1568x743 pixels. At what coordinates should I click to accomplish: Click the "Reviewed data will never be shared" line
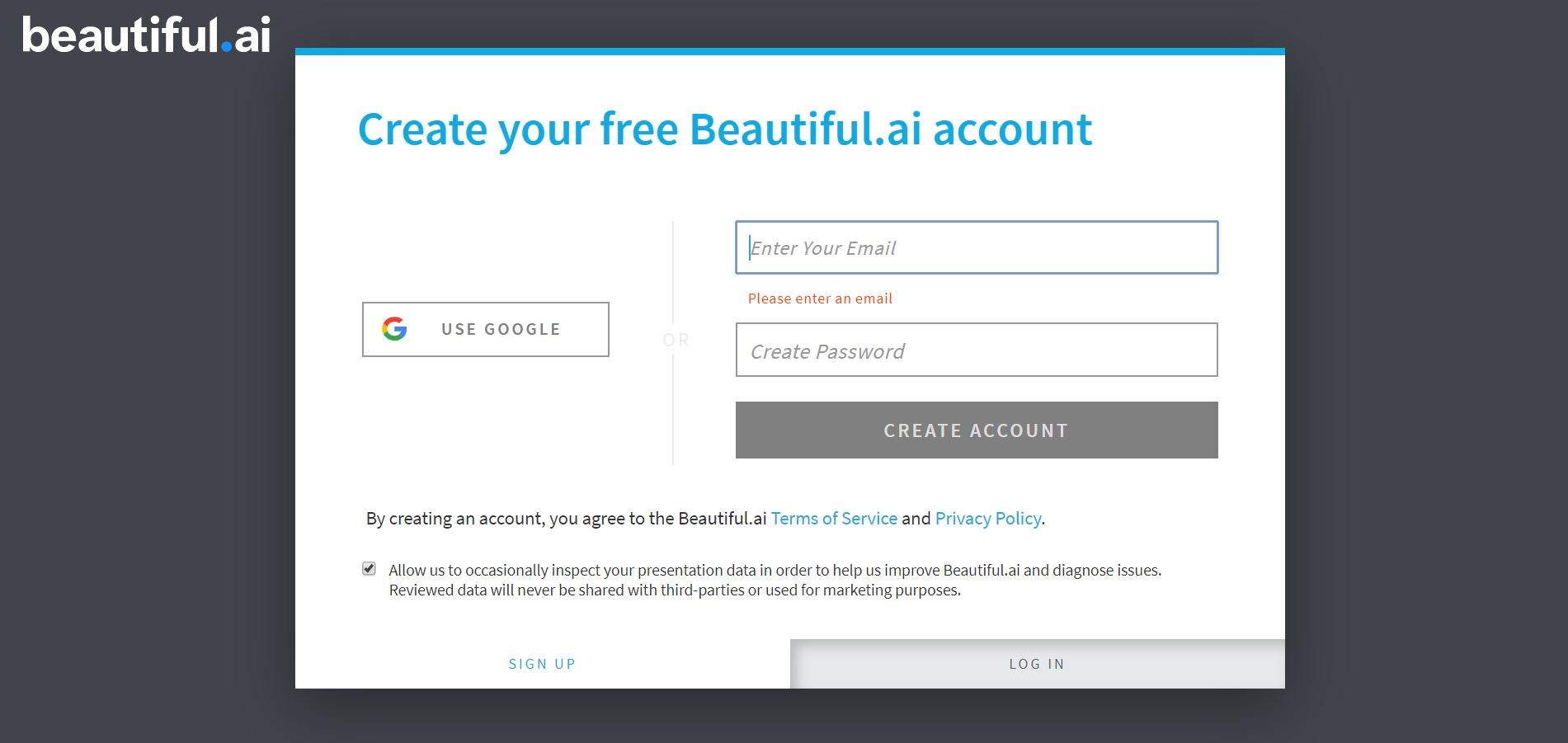pyautogui.click(x=674, y=590)
